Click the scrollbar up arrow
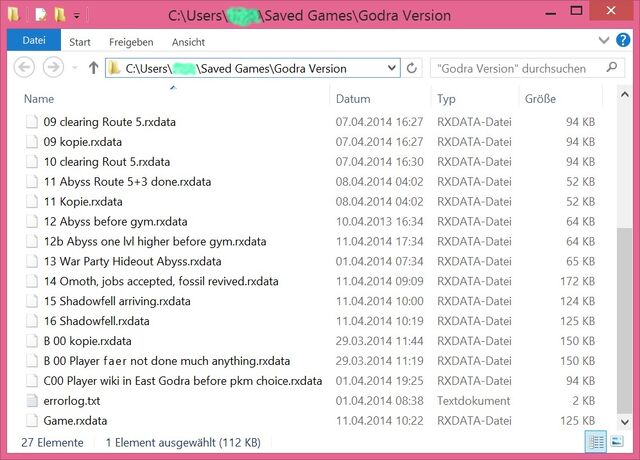Screen dimensions: 640x460 pyautogui.click(x=624, y=95)
